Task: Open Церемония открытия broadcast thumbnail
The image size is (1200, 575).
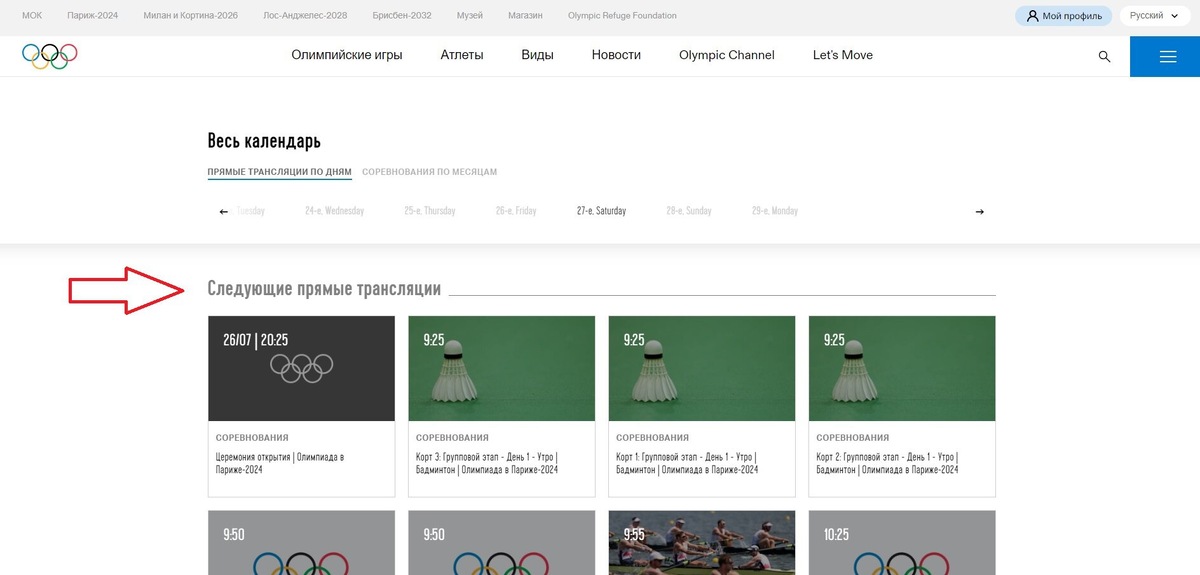Action: pos(301,368)
